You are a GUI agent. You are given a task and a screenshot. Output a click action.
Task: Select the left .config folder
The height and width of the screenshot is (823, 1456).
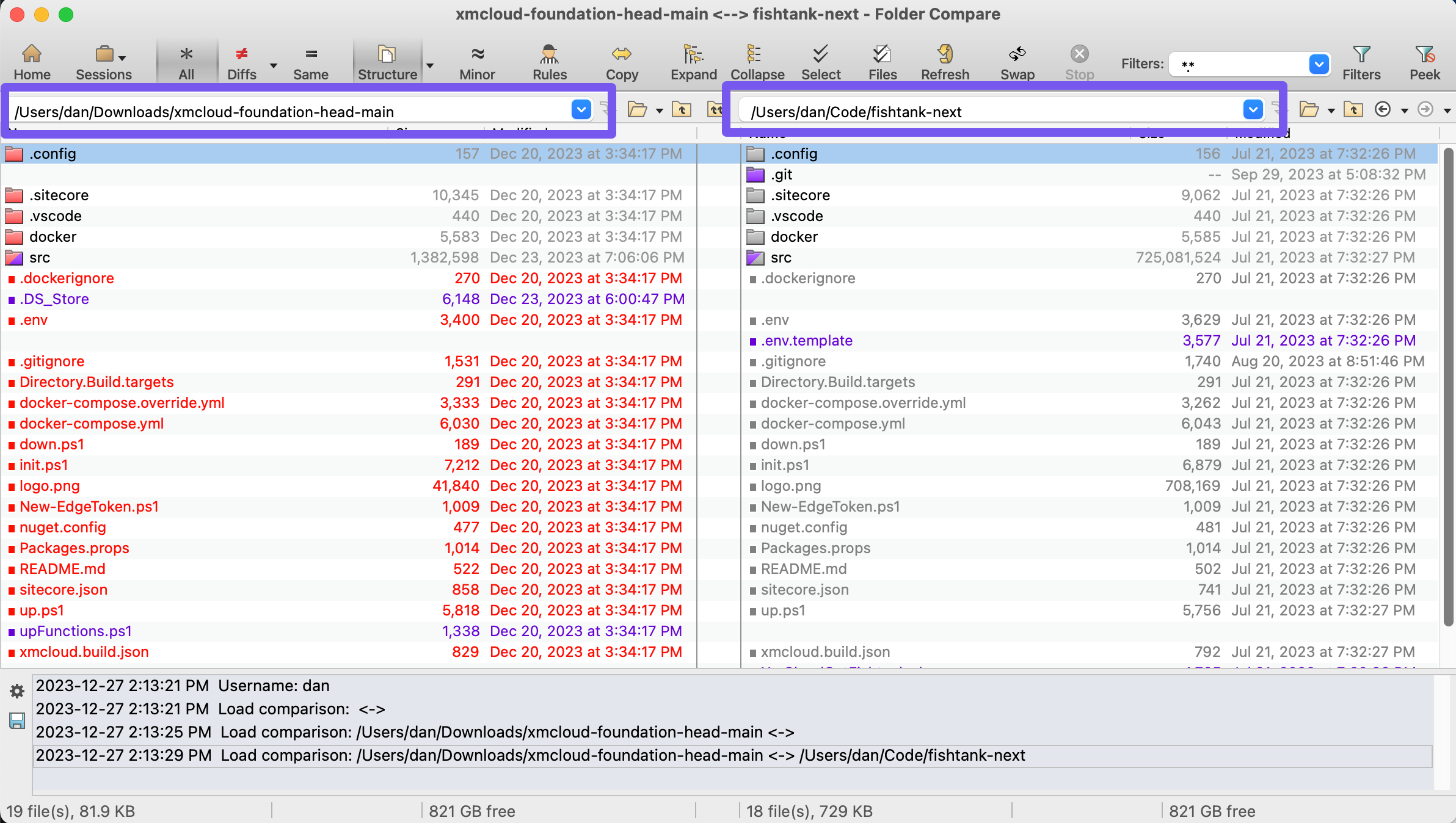(x=348, y=154)
